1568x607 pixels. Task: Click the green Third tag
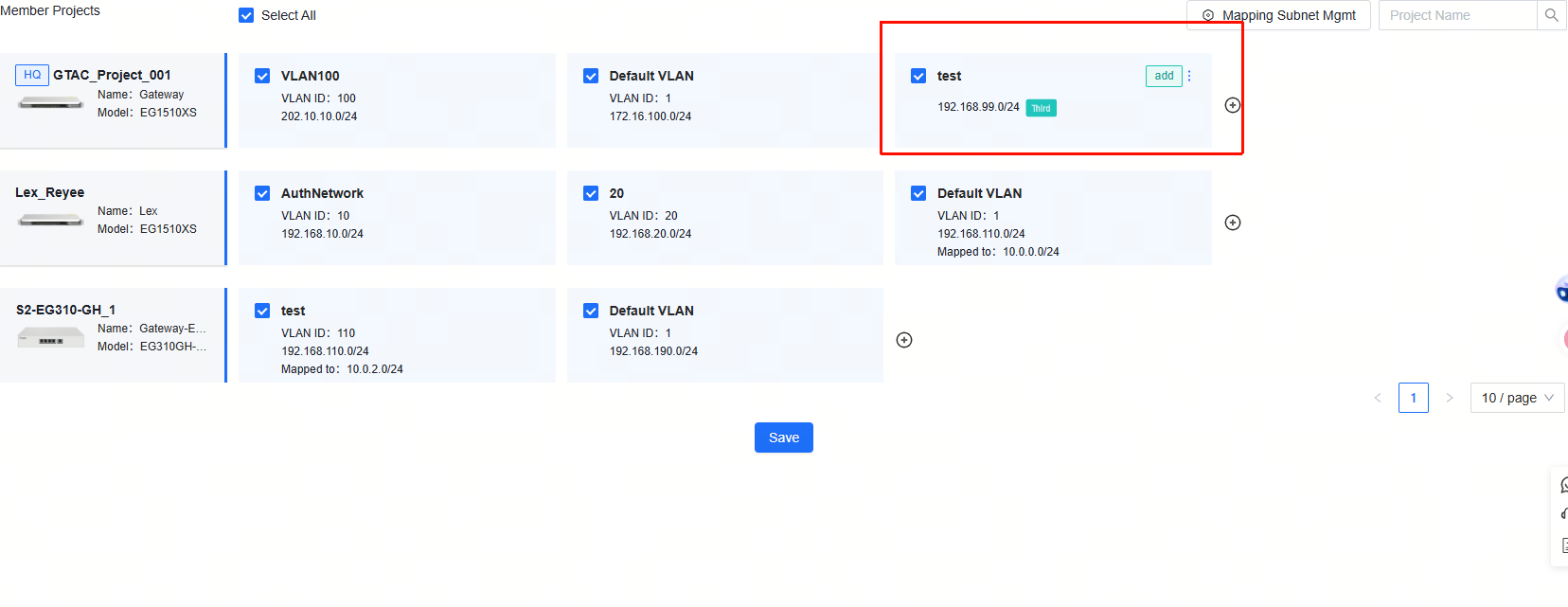(1041, 108)
